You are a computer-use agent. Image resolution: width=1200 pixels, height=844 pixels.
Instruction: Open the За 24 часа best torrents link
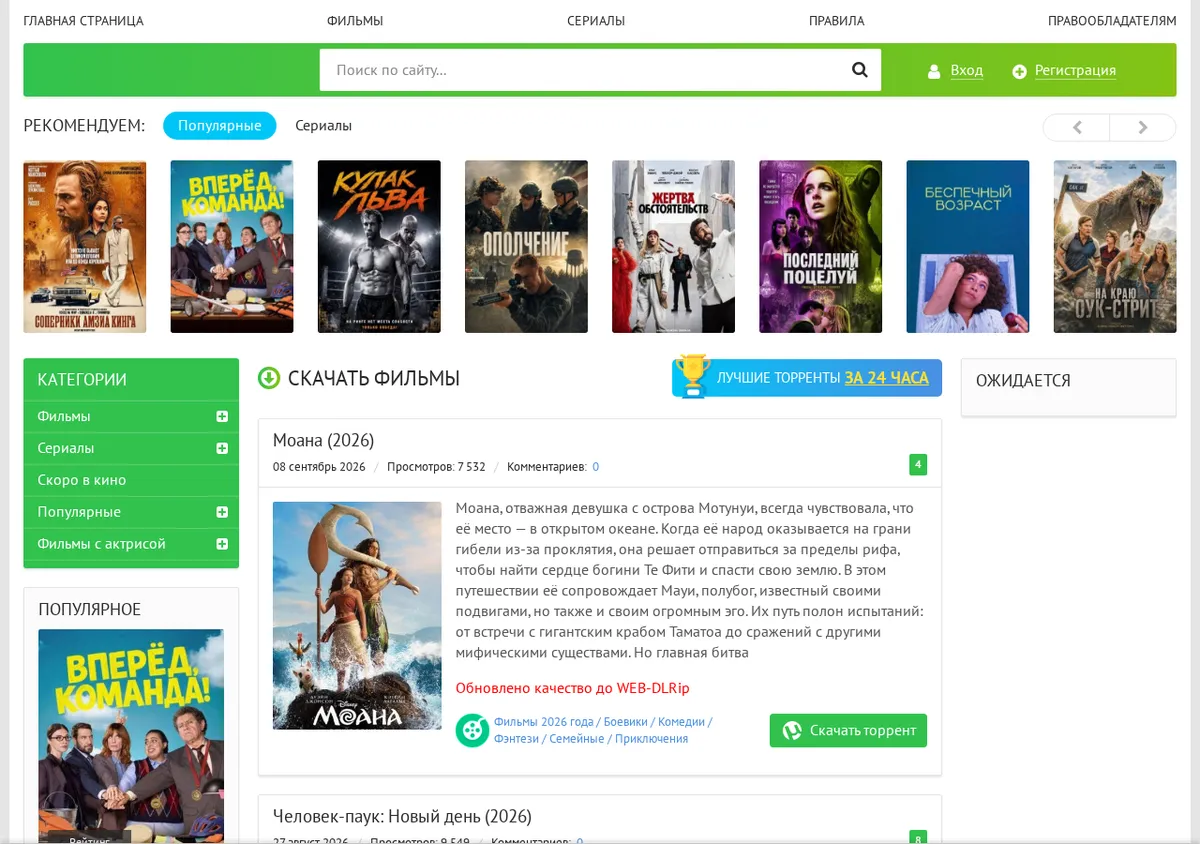pos(886,378)
